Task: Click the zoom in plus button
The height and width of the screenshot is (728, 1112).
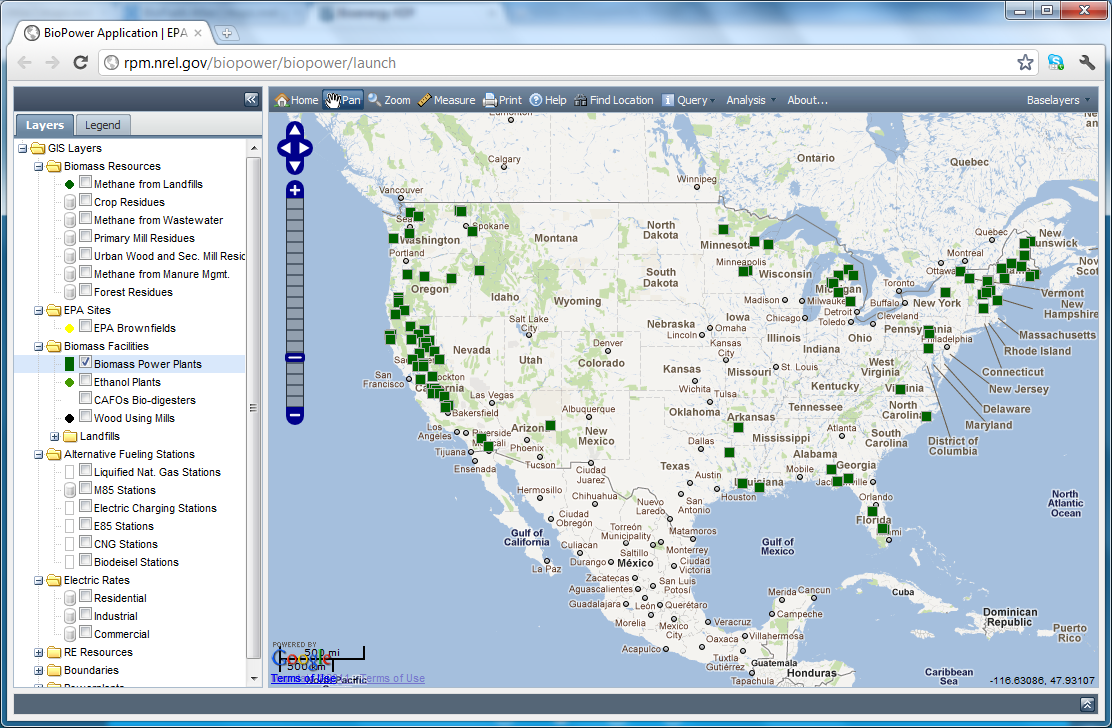Action: pyautogui.click(x=295, y=190)
